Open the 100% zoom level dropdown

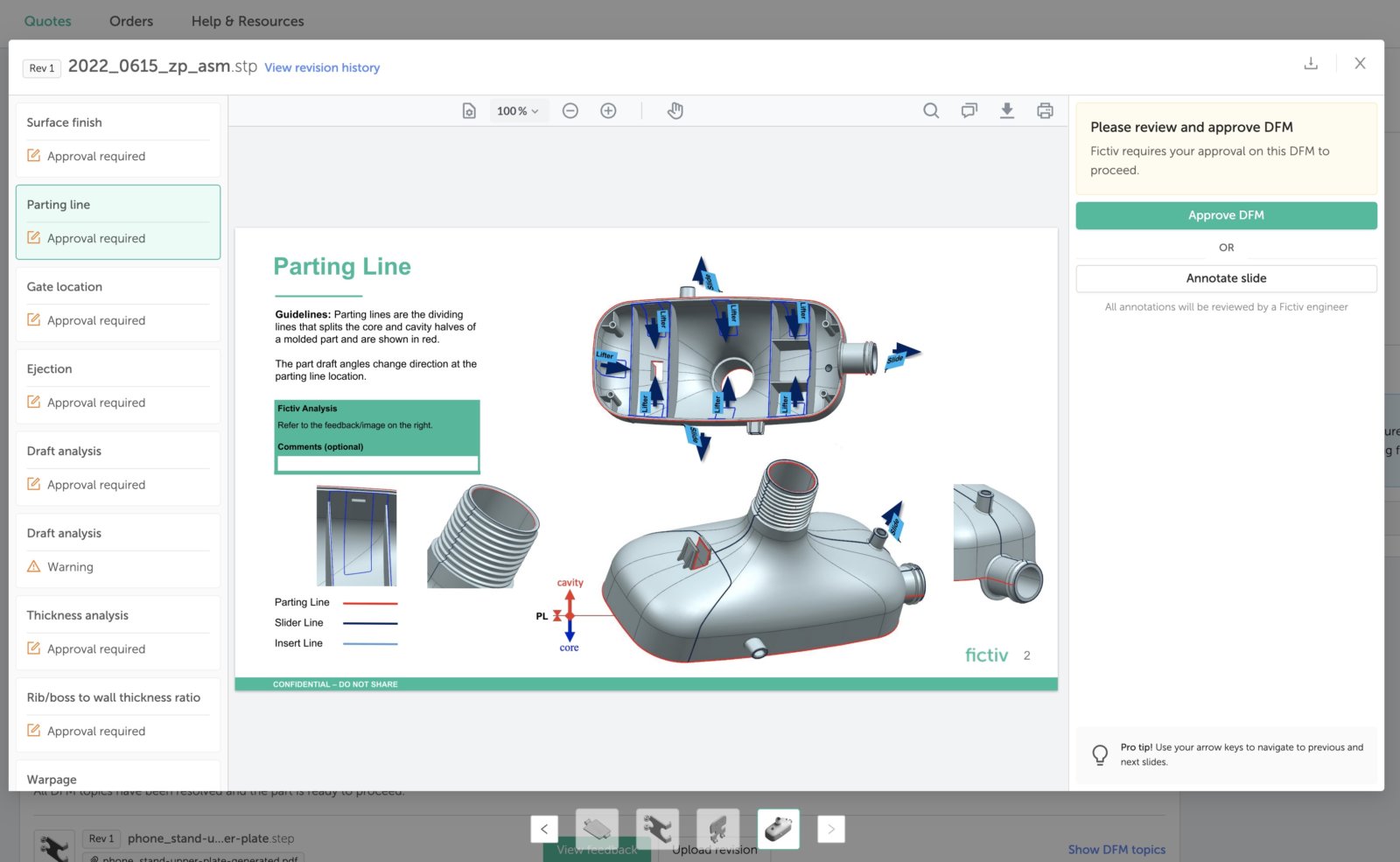point(516,110)
